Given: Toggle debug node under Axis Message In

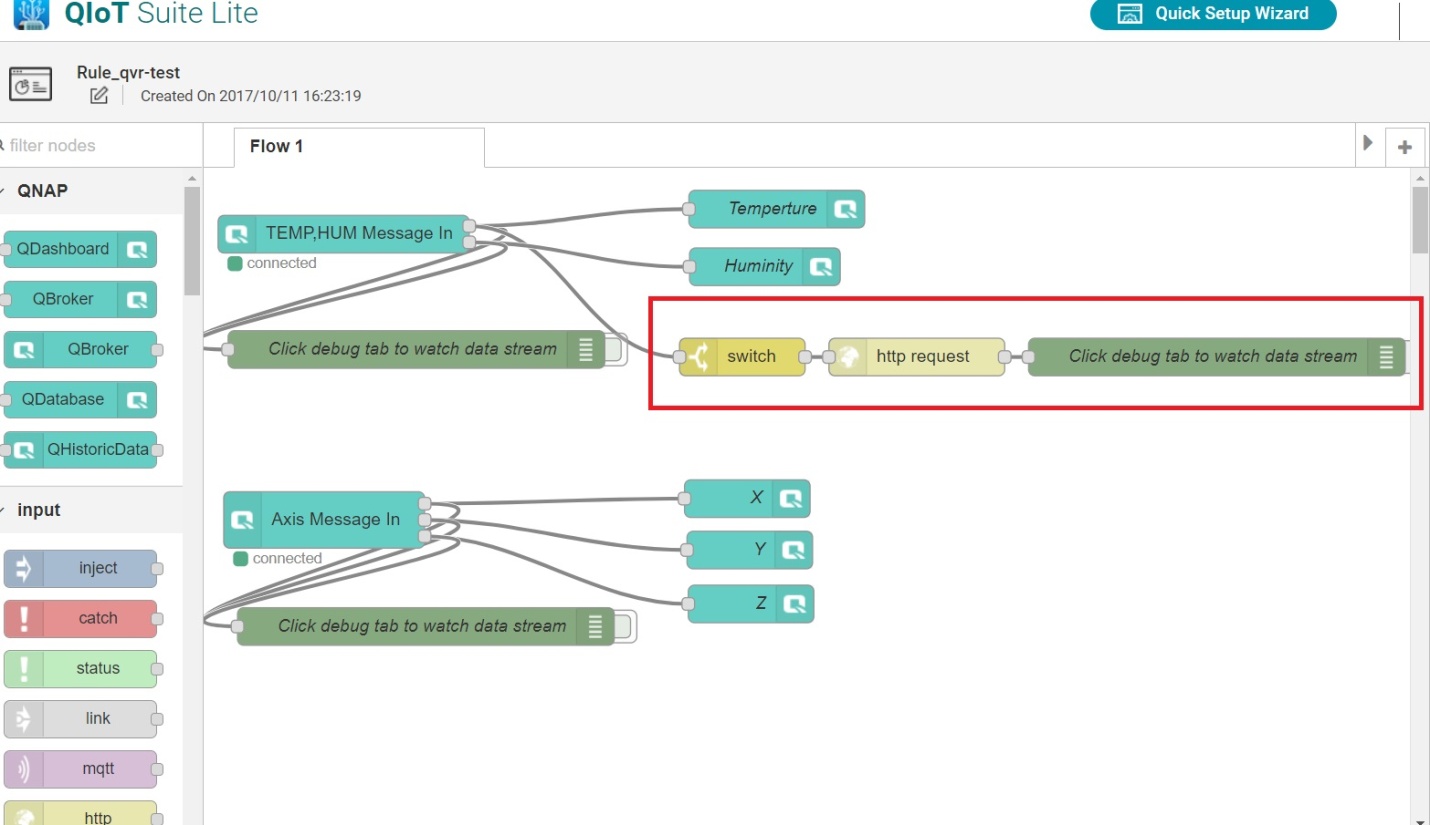Looking at the screenshot, I should tap(626, 627).
